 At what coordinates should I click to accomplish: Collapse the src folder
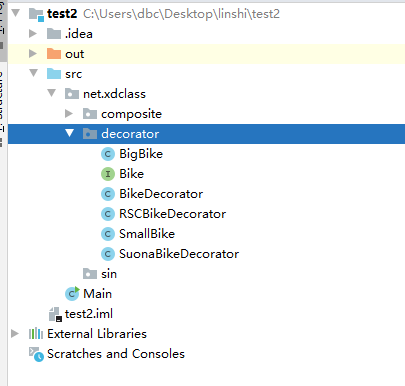tap(34, 73)
